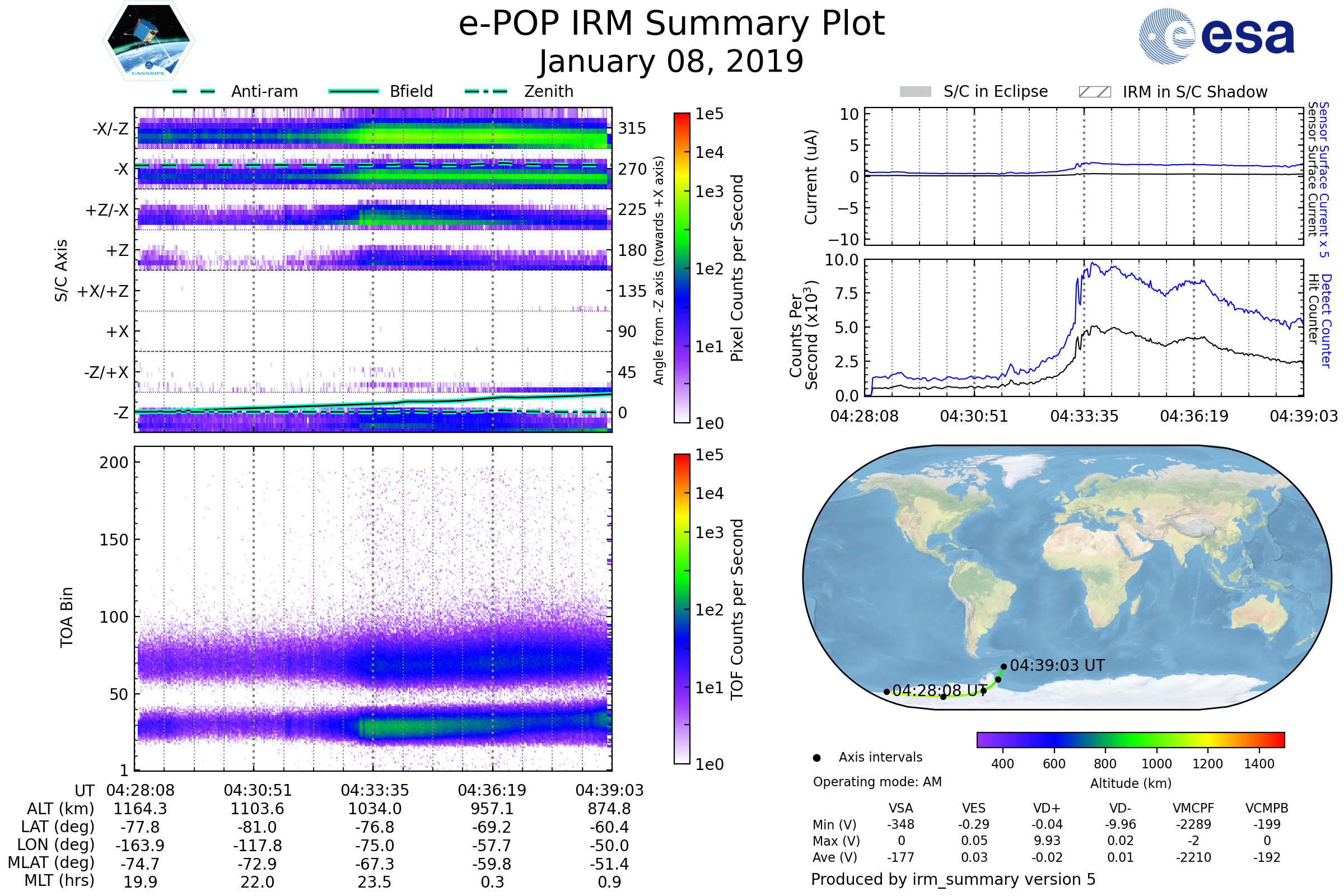Click the 04:39:03 UT map track endpoint
This screenshot has height=896, width=1344.
(1004, 666)
